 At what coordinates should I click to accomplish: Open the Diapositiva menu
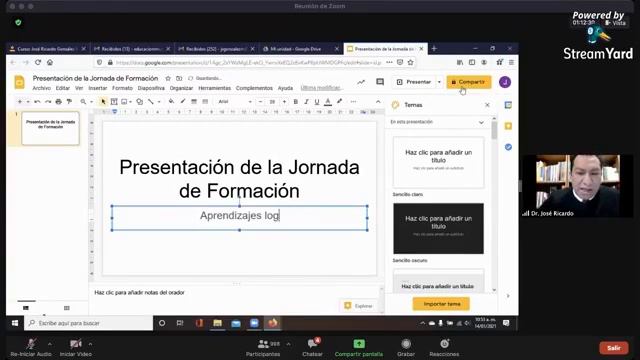(x=151, y=88)
